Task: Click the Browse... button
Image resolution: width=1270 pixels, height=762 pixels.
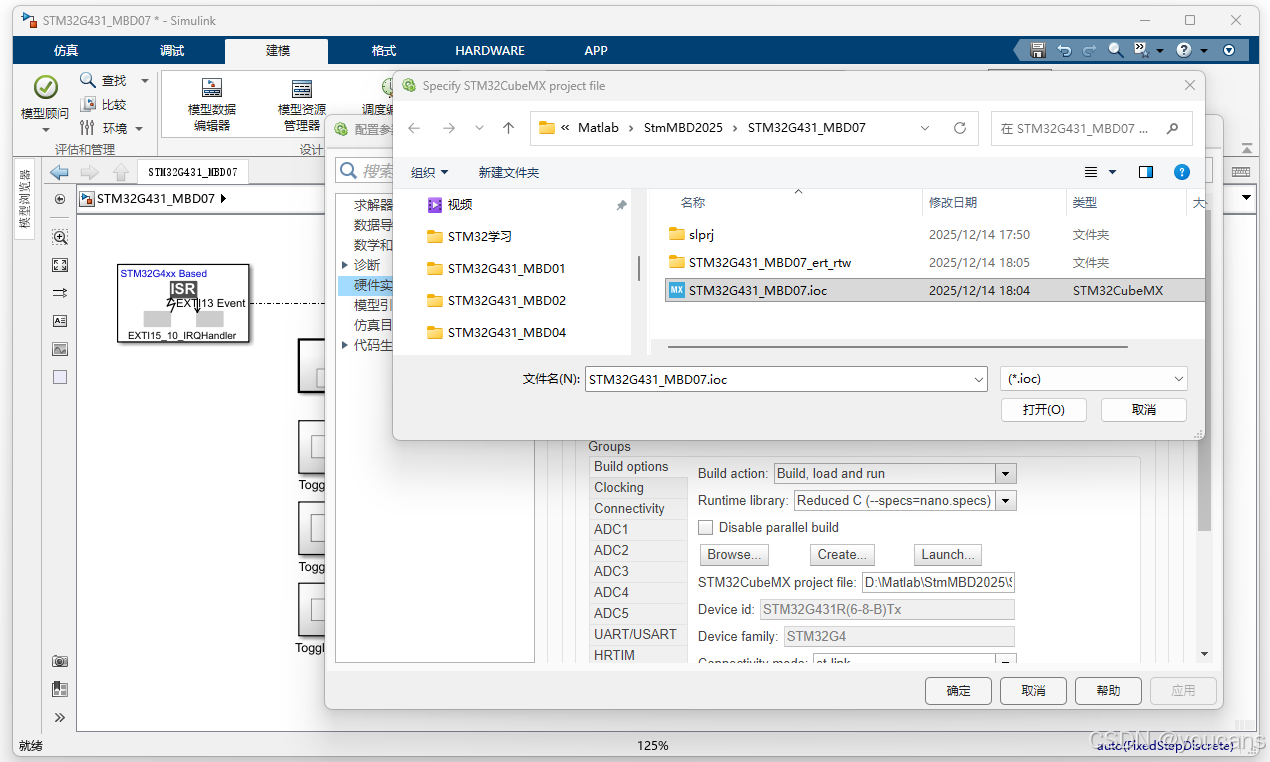Action: coord(734,555)
